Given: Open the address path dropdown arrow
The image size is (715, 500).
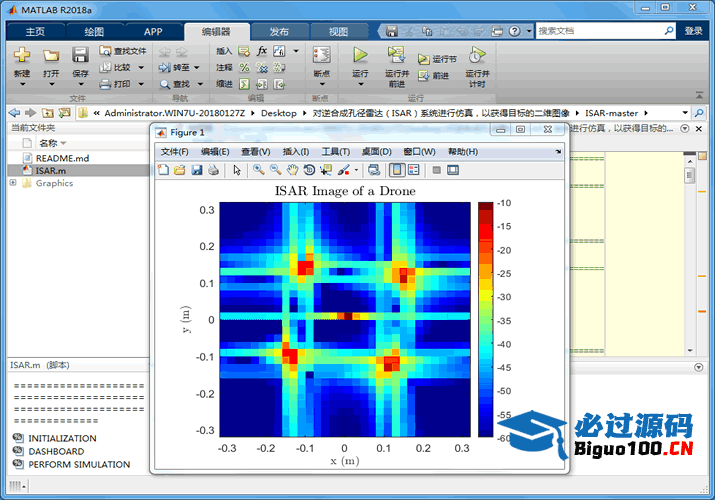Looking at the screenshot, I should click(685, 113).
